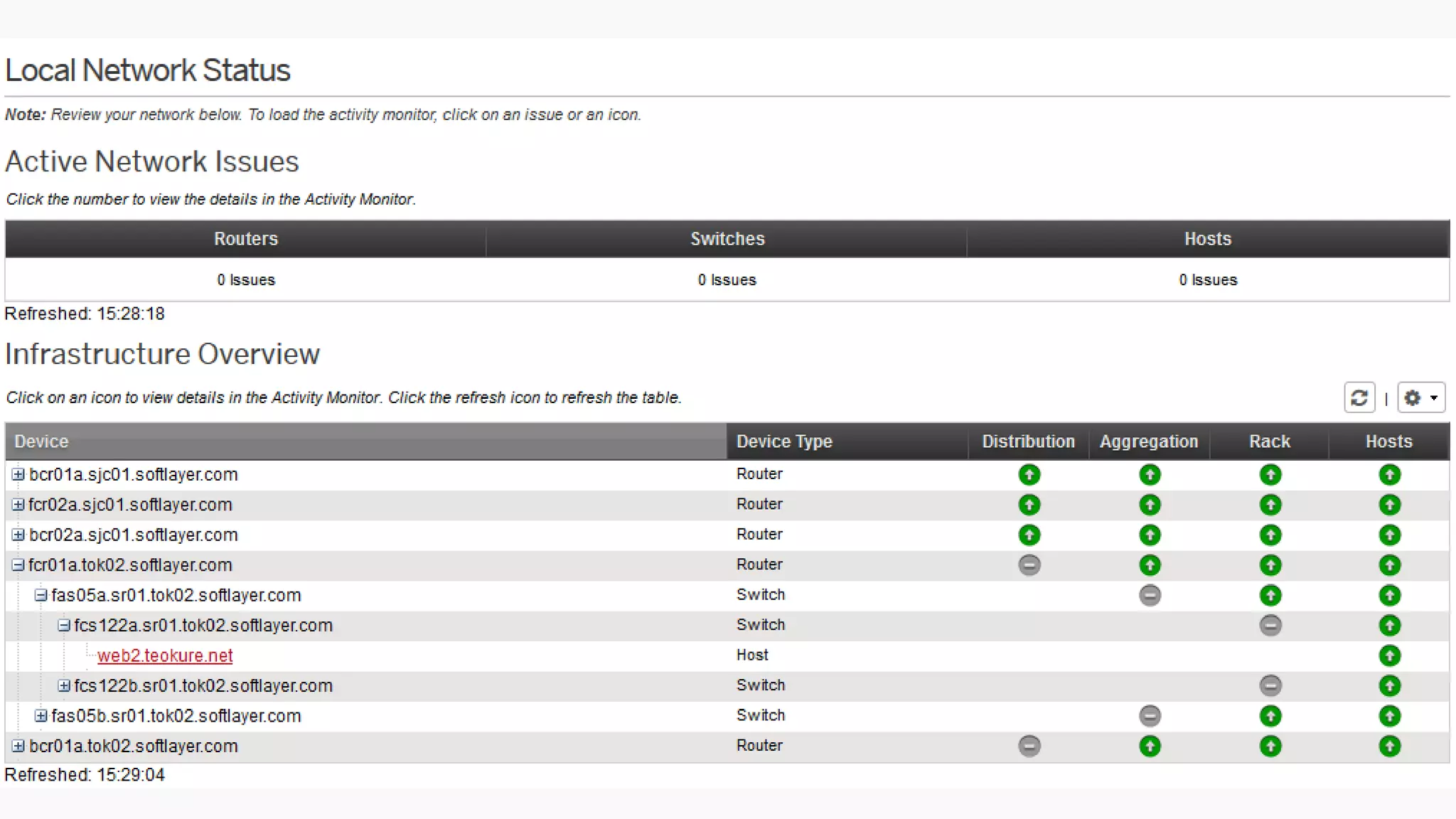Click green Distribution status icon for bcr01a.sjc01

pyautogui.click(x=1029, y=474)
